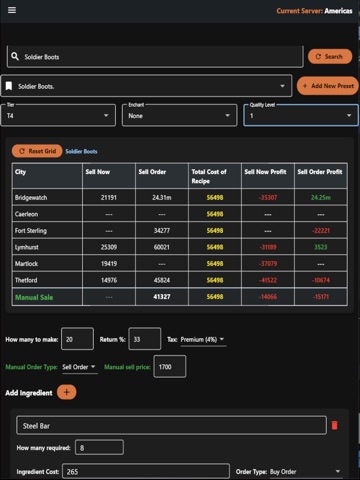Open the hamburger menu
The width and height of the screenshot is (360, 480).
12,10
